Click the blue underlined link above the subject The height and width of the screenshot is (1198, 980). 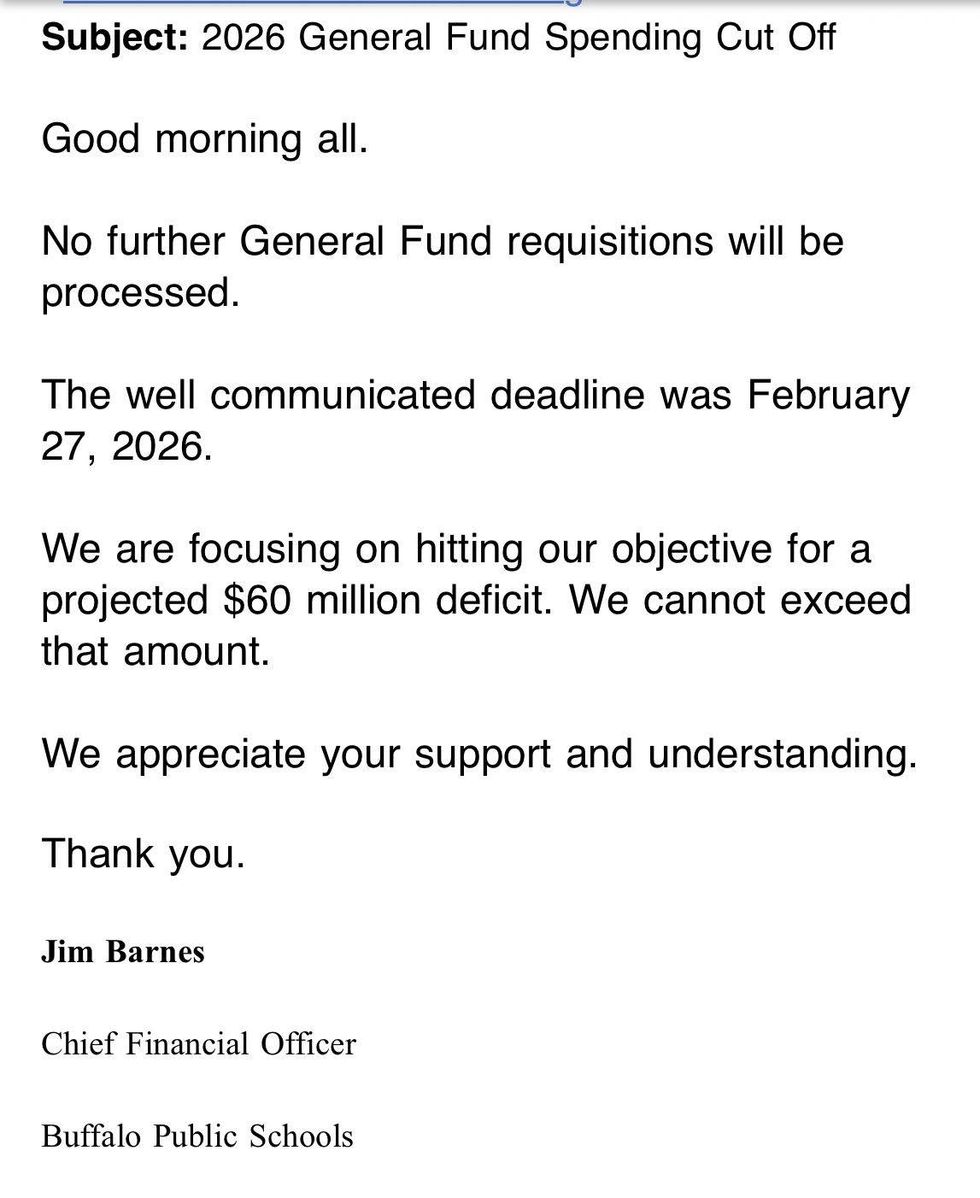(320, 3)
